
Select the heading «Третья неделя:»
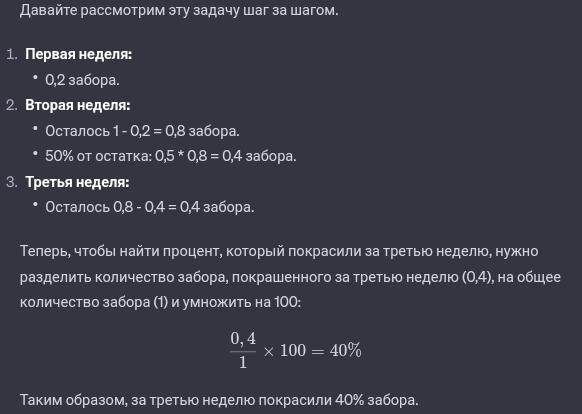(77, 182)
